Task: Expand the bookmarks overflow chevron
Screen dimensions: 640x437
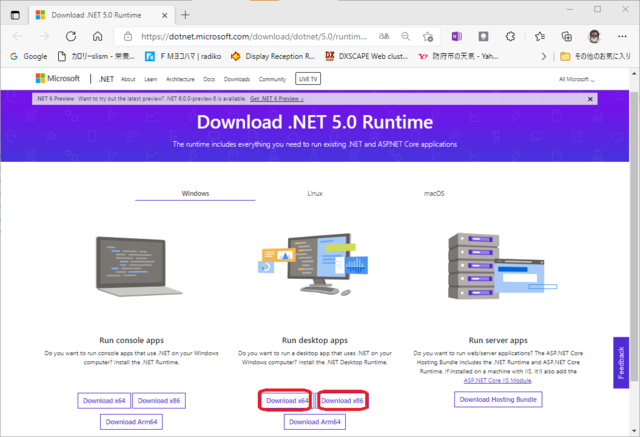Action: (543, 56)
